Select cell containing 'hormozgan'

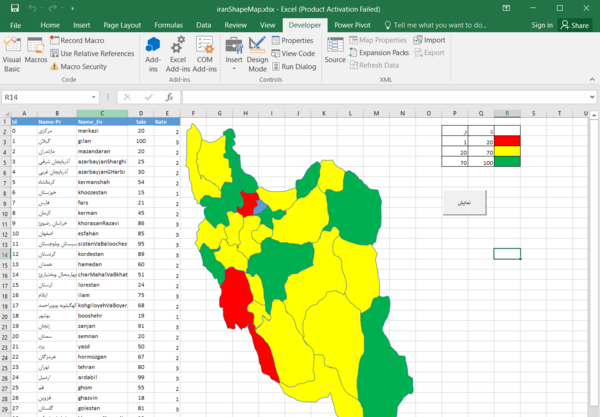(x=102, y=357)
